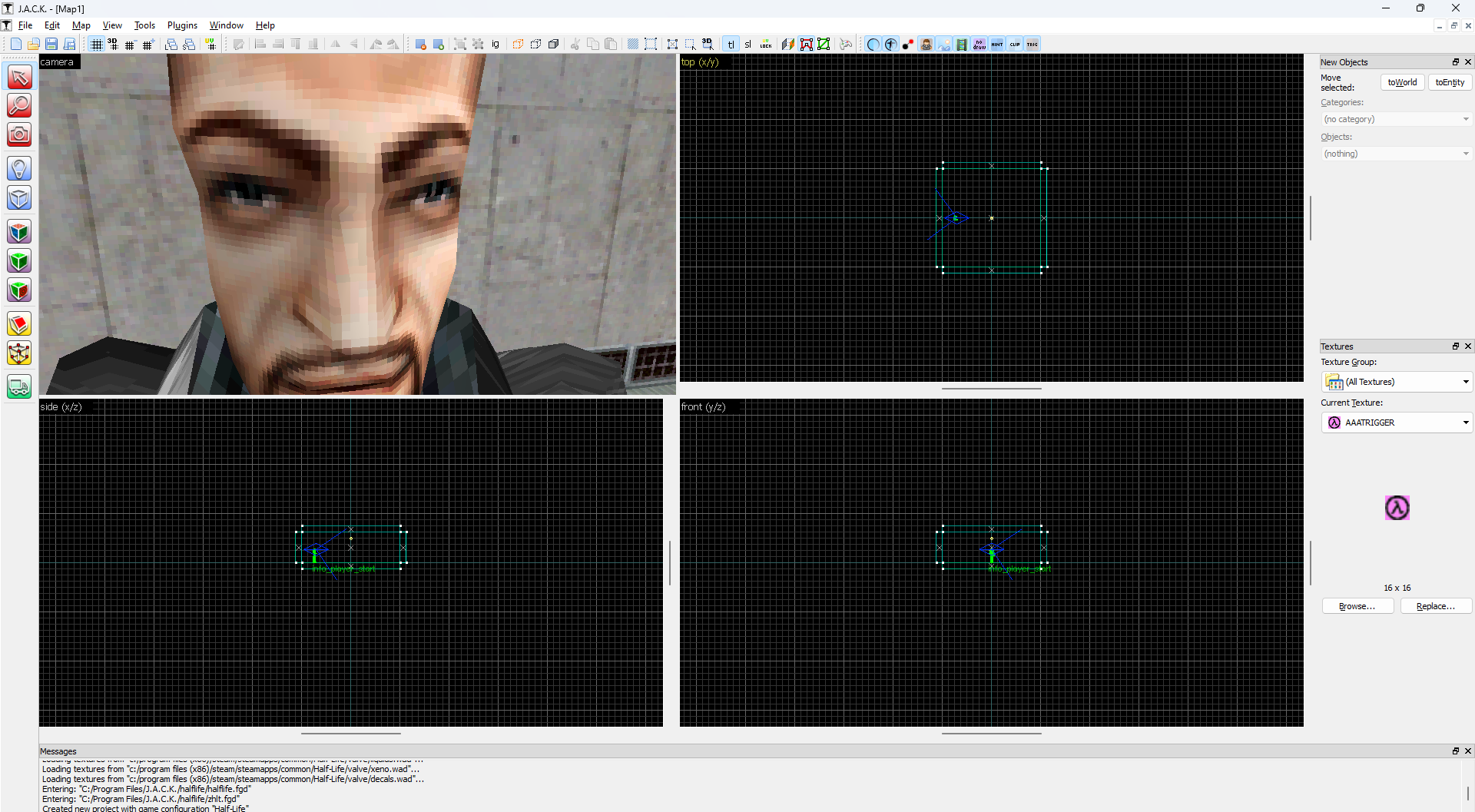Image resolution: width=1475 pixels, height=812 pixels.
Task: Click the toEntity button
Action: click(1450, 82)
